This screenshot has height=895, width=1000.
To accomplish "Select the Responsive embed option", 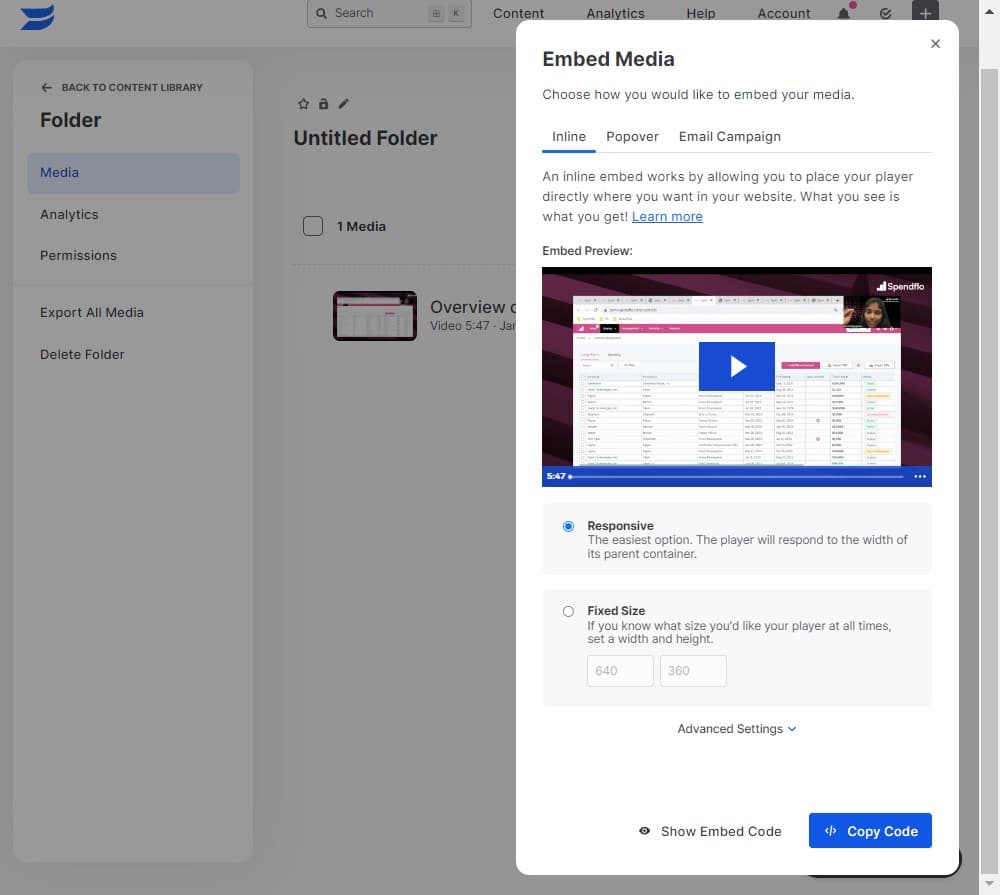I will click(x=568, y=526).
